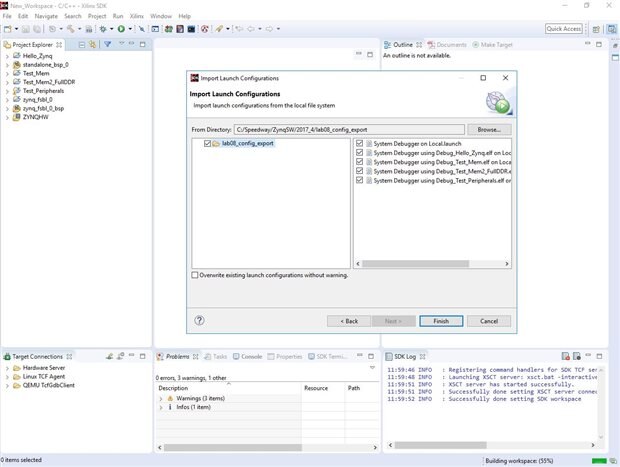Click the info icon beside Infos (1 item)
The width and height of the screenshot is (620, 467).
tap(170, 407)
